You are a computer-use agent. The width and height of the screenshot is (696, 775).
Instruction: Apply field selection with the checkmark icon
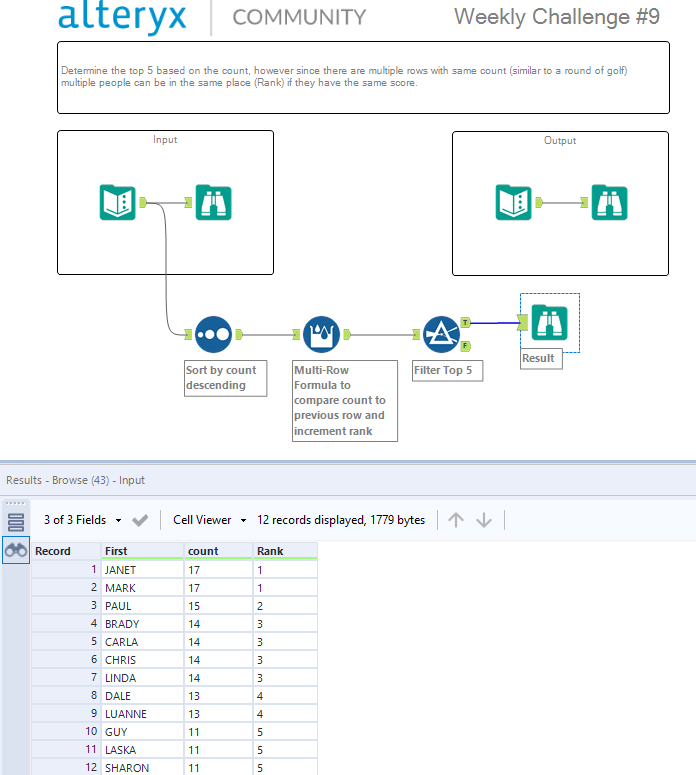pos(140,520)
